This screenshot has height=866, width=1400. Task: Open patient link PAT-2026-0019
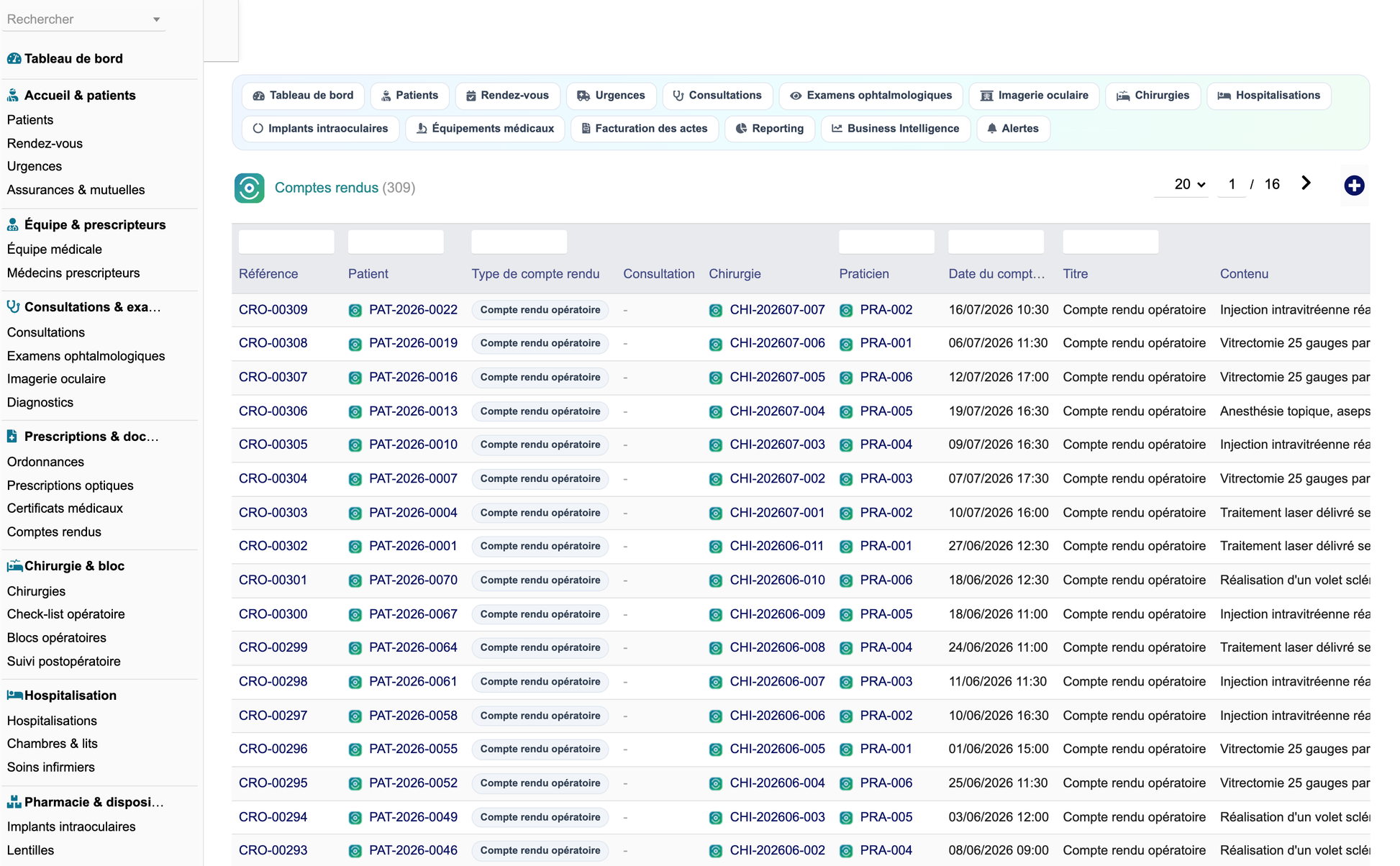point(413,343)
